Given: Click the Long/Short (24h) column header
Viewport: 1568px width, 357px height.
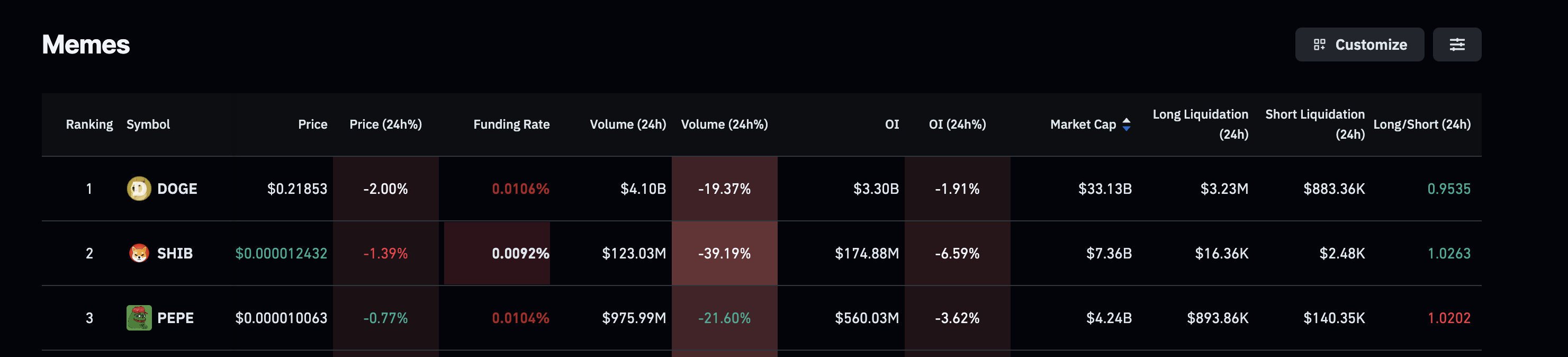Looking at the screenshot, I should pos(1421,124).
